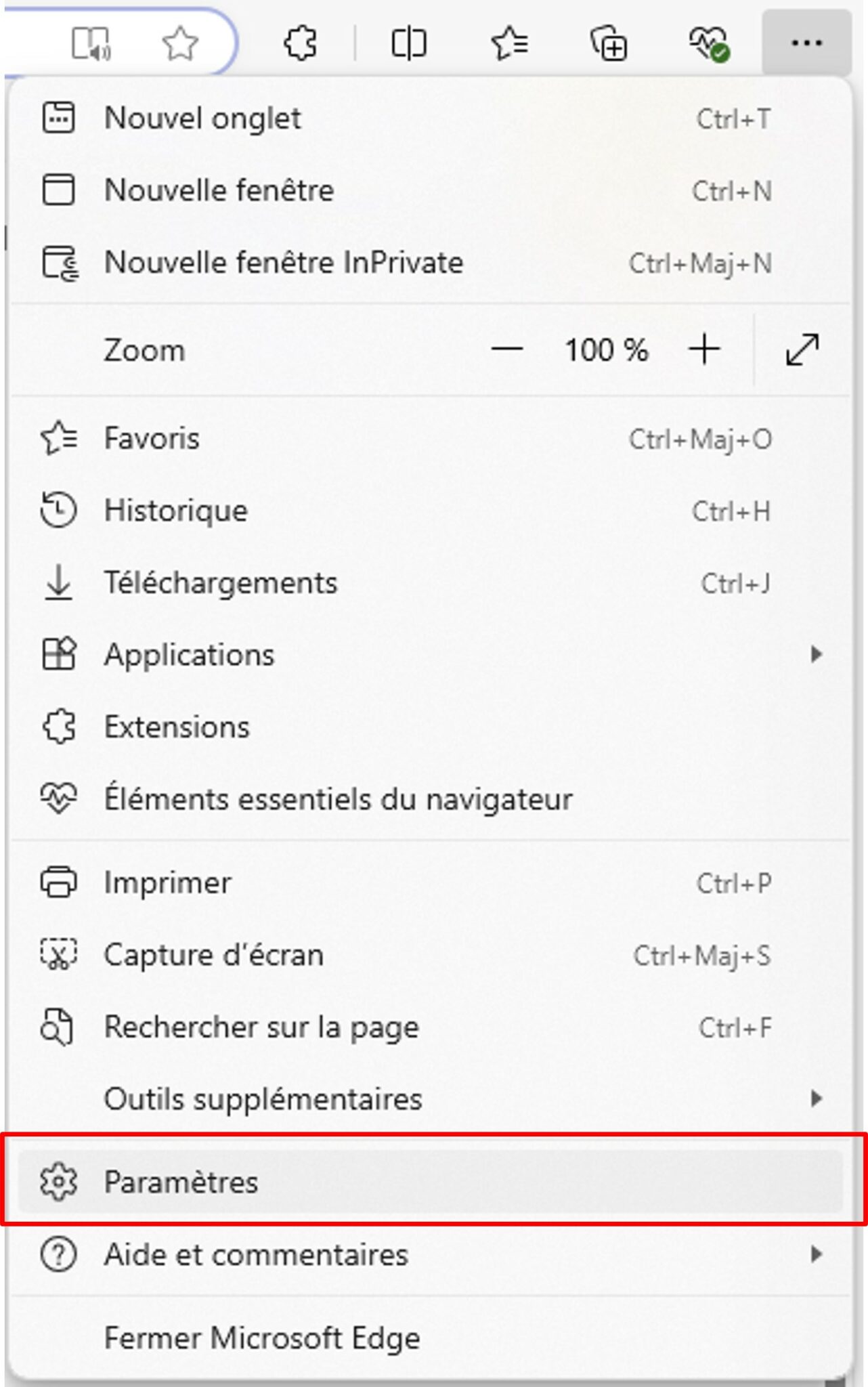Expand the Applications submenu
The image size is (868, 1387).
click(x=817, y=654)
